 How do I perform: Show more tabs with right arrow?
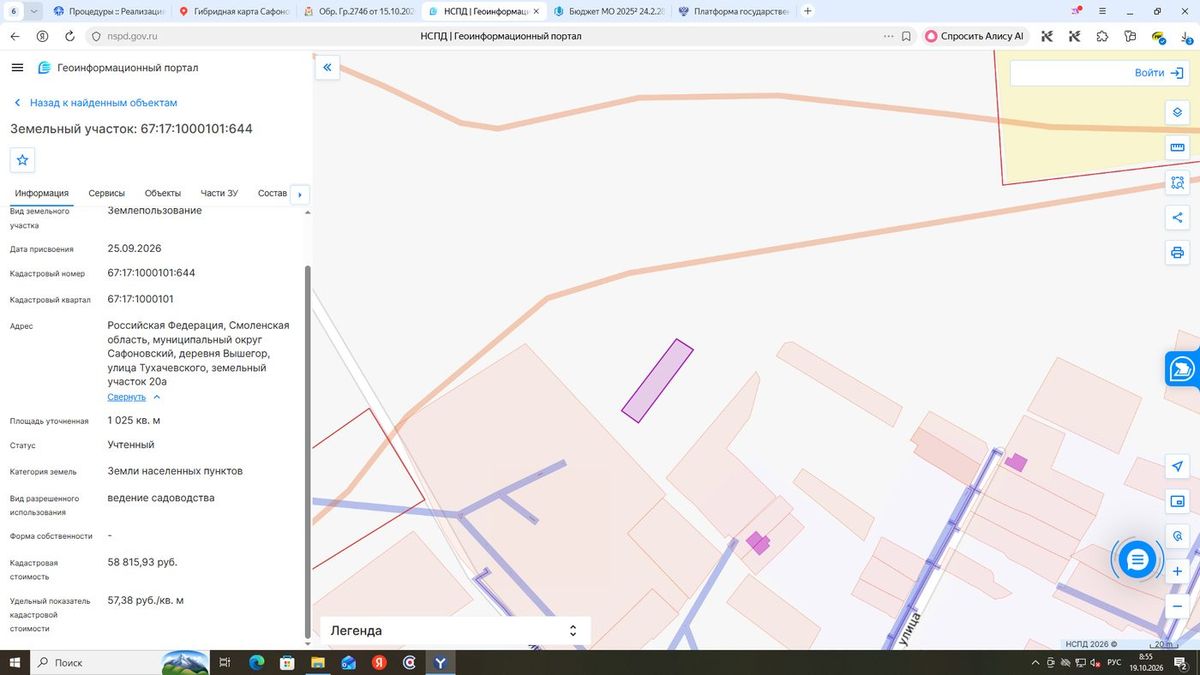(300, 194)
